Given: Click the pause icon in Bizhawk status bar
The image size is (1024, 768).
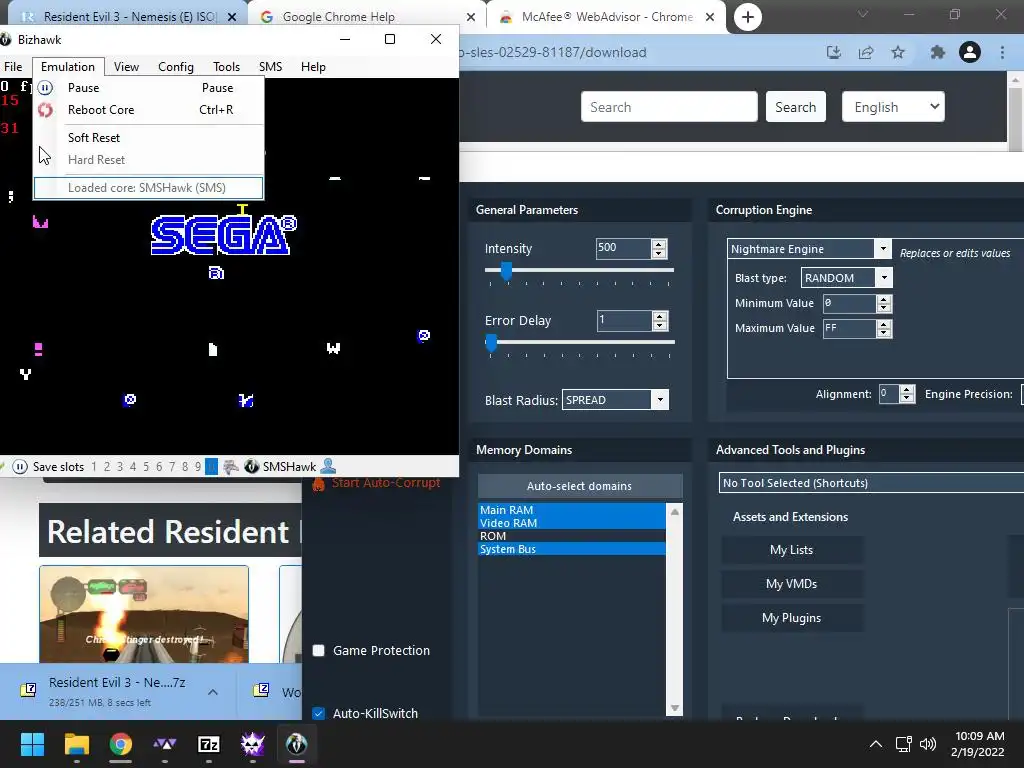Looking at the screenshot, I should 20,466.
